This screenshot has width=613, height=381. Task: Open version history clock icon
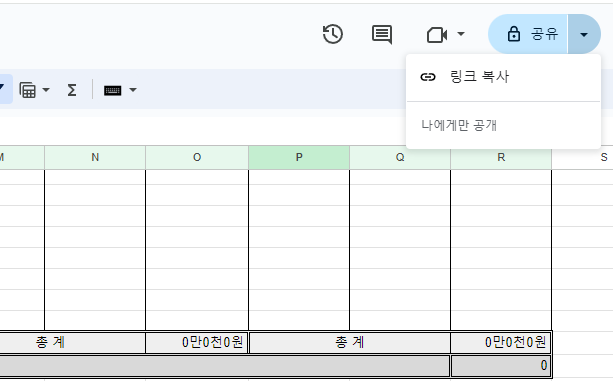pos(333,34)
